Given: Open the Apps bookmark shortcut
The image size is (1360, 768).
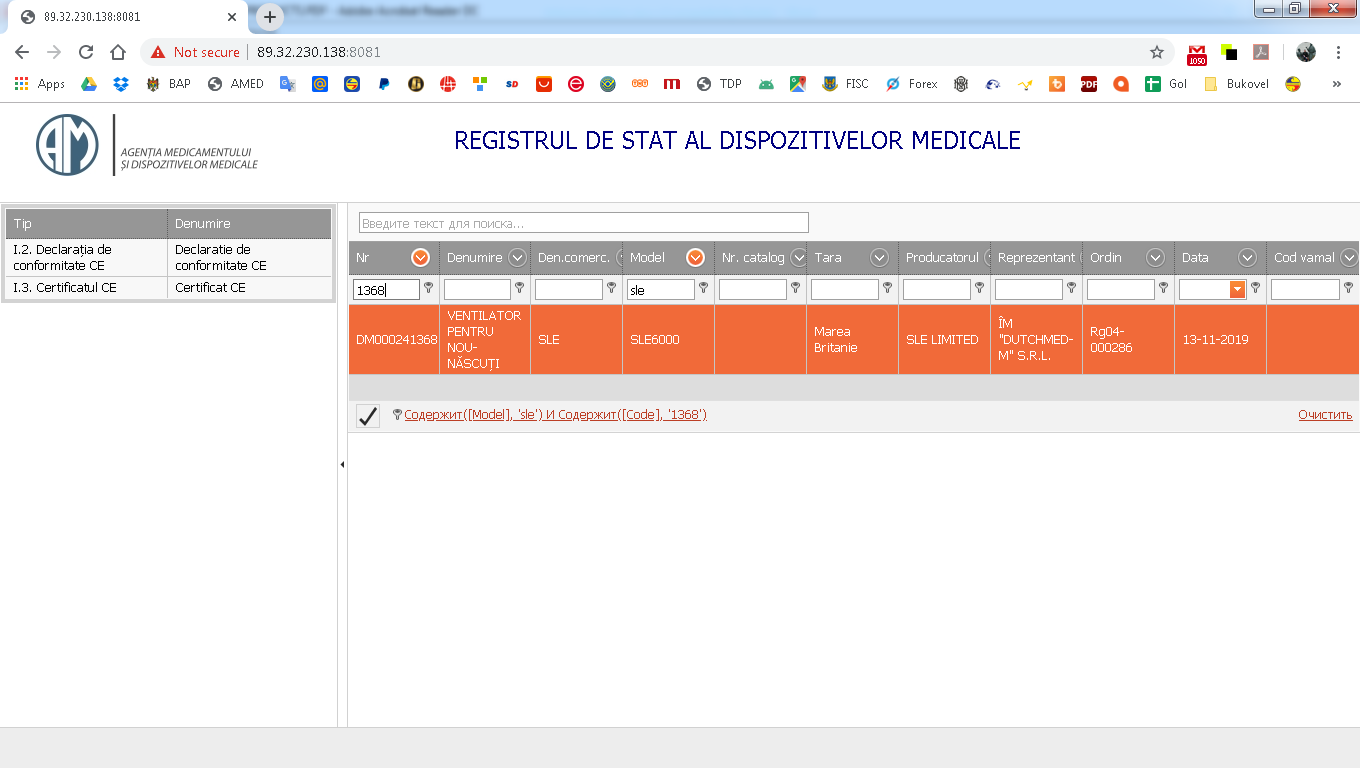Looking at the screenshot, I should pyautogui.click(x=40, y=84).
